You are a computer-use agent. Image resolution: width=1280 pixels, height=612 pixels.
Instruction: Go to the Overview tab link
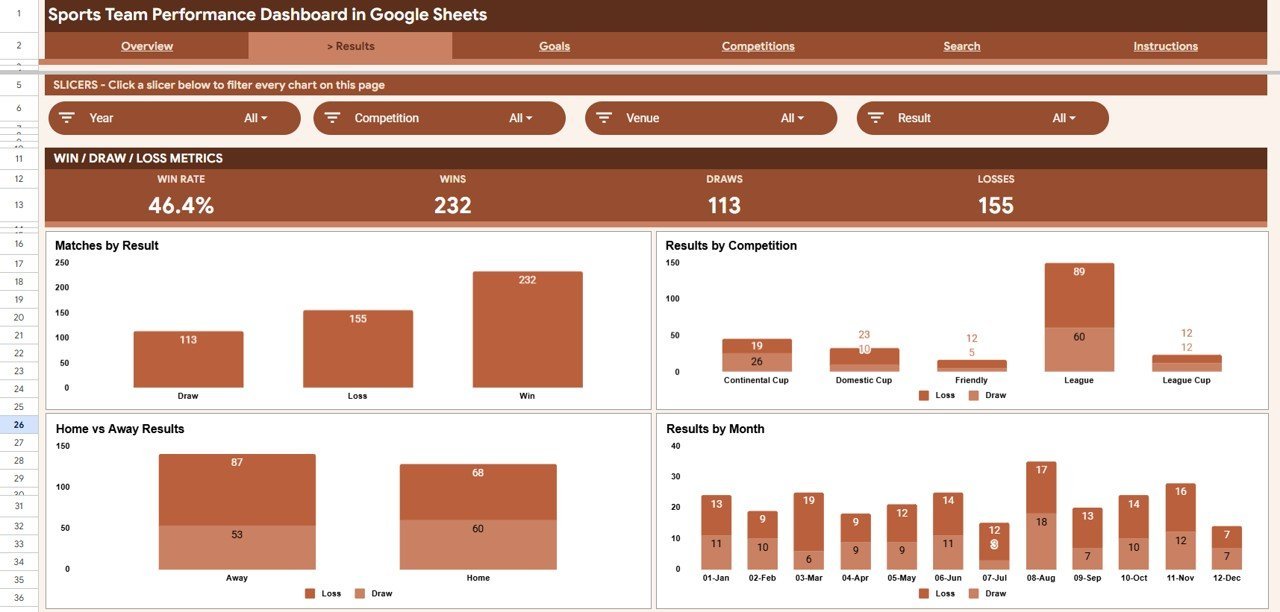(147, 46)
